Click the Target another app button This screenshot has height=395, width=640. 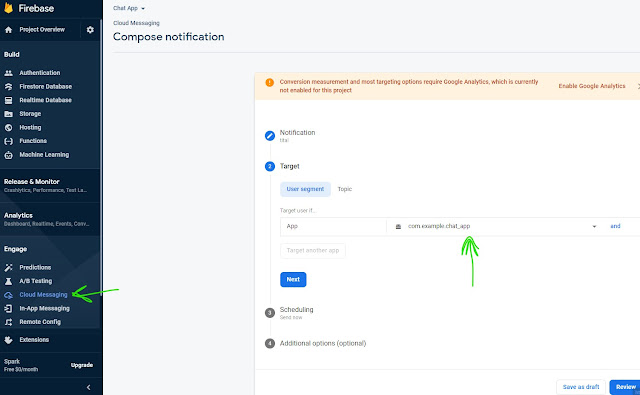click(313, 251)
